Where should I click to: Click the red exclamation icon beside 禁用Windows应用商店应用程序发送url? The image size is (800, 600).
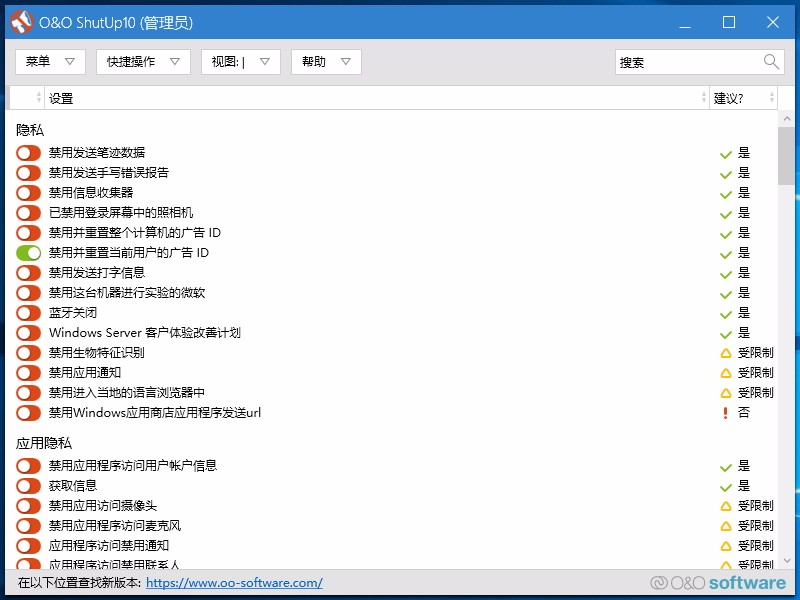coord(725,413)
